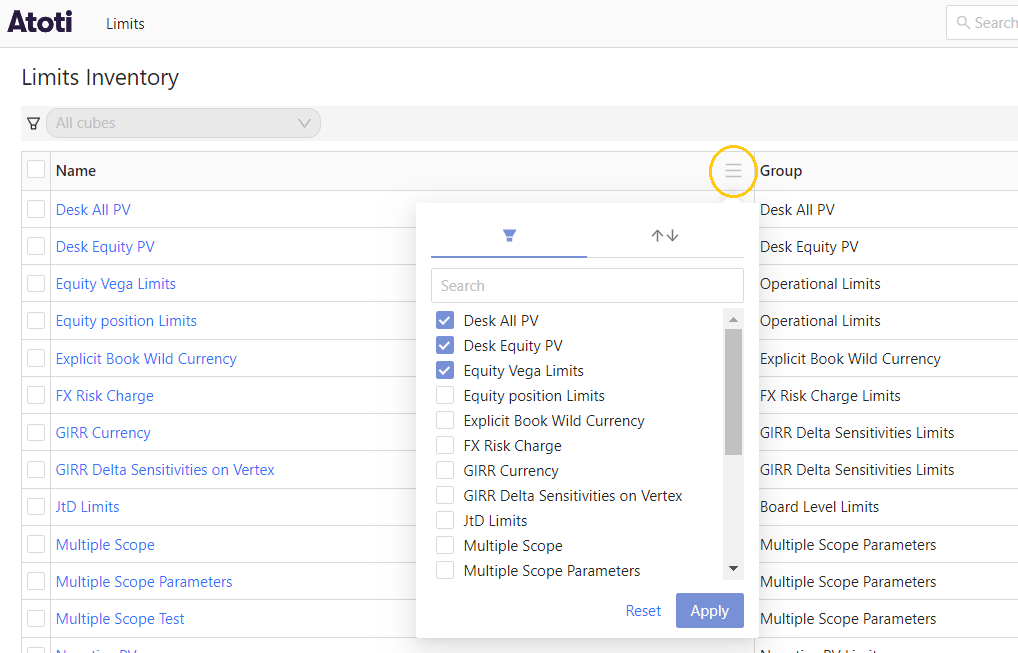Open the GIRR Currency limit link
Screen dimensions: 1018x653
[x=103, y=433]
